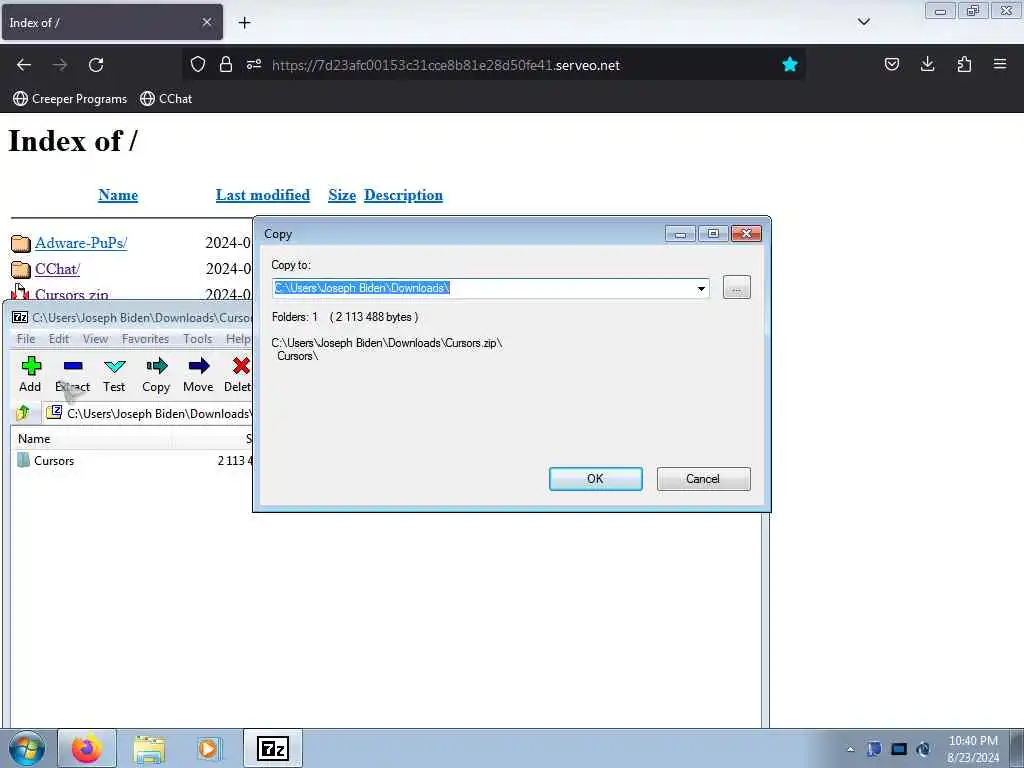The width and height of the screenshot is (1024, 768).
Task: Open Windows Explorer from the taskbar
Action: [x=149, y=748]
